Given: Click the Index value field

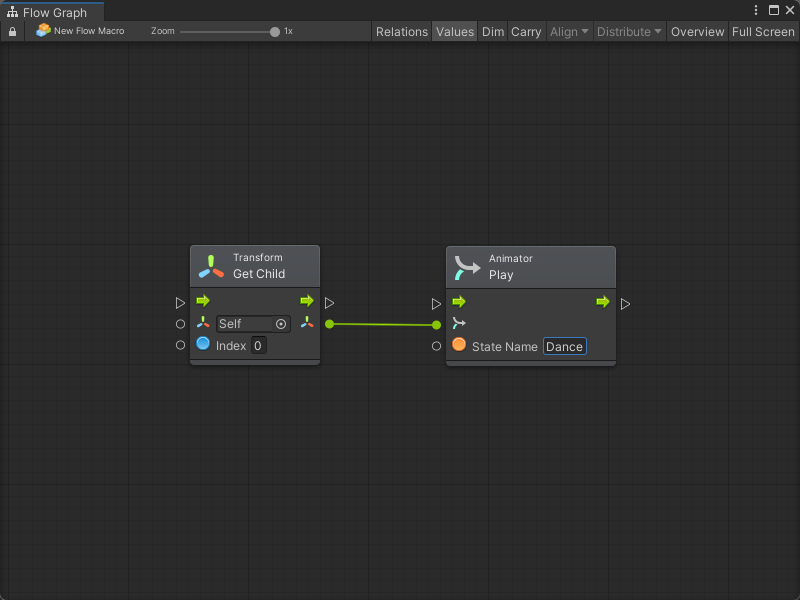Looking at the screenshot, I should click(x=258, y=345).
